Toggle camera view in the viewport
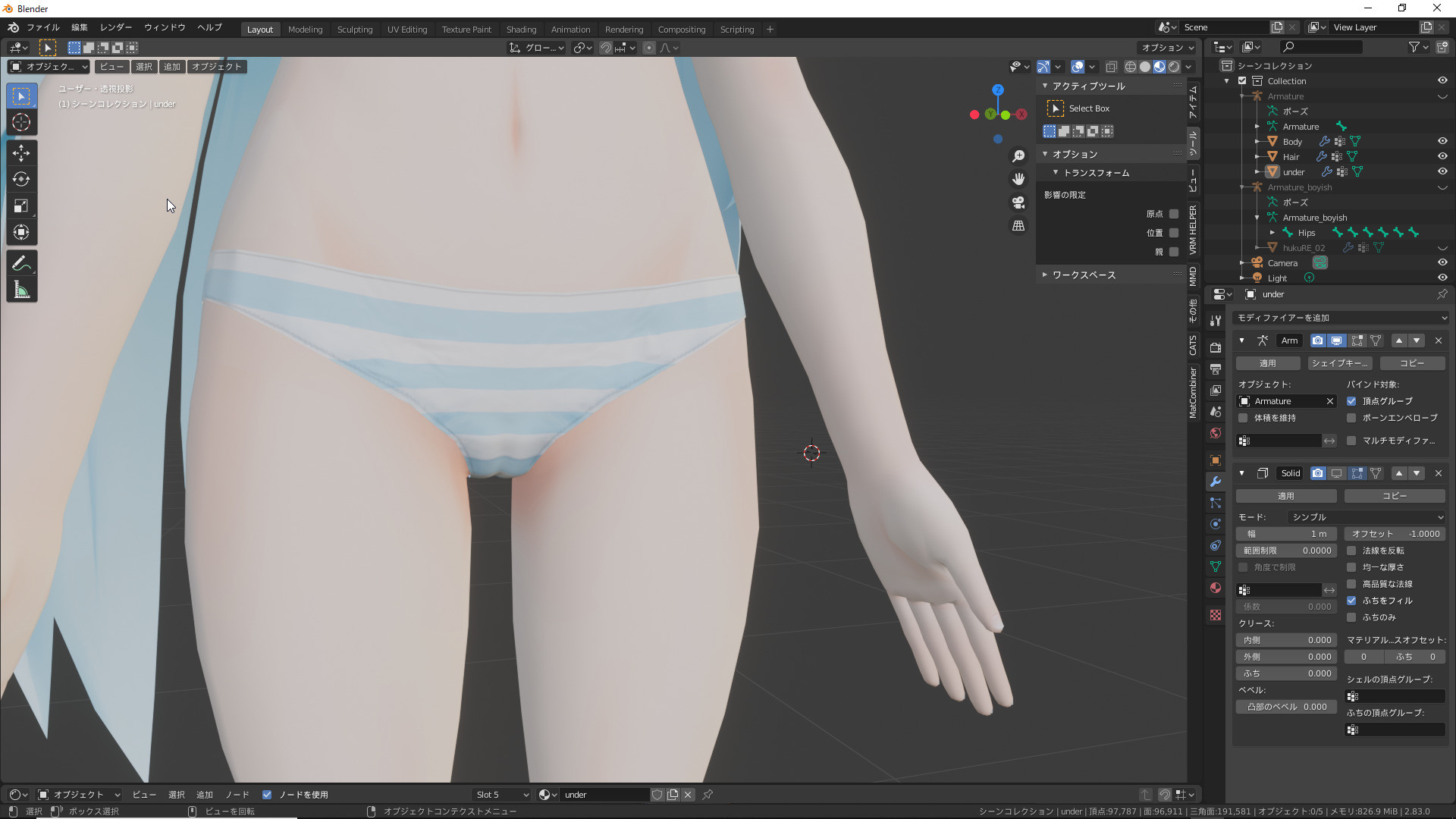This screenshot has height=819, width=1456. tap(1018, 202)
